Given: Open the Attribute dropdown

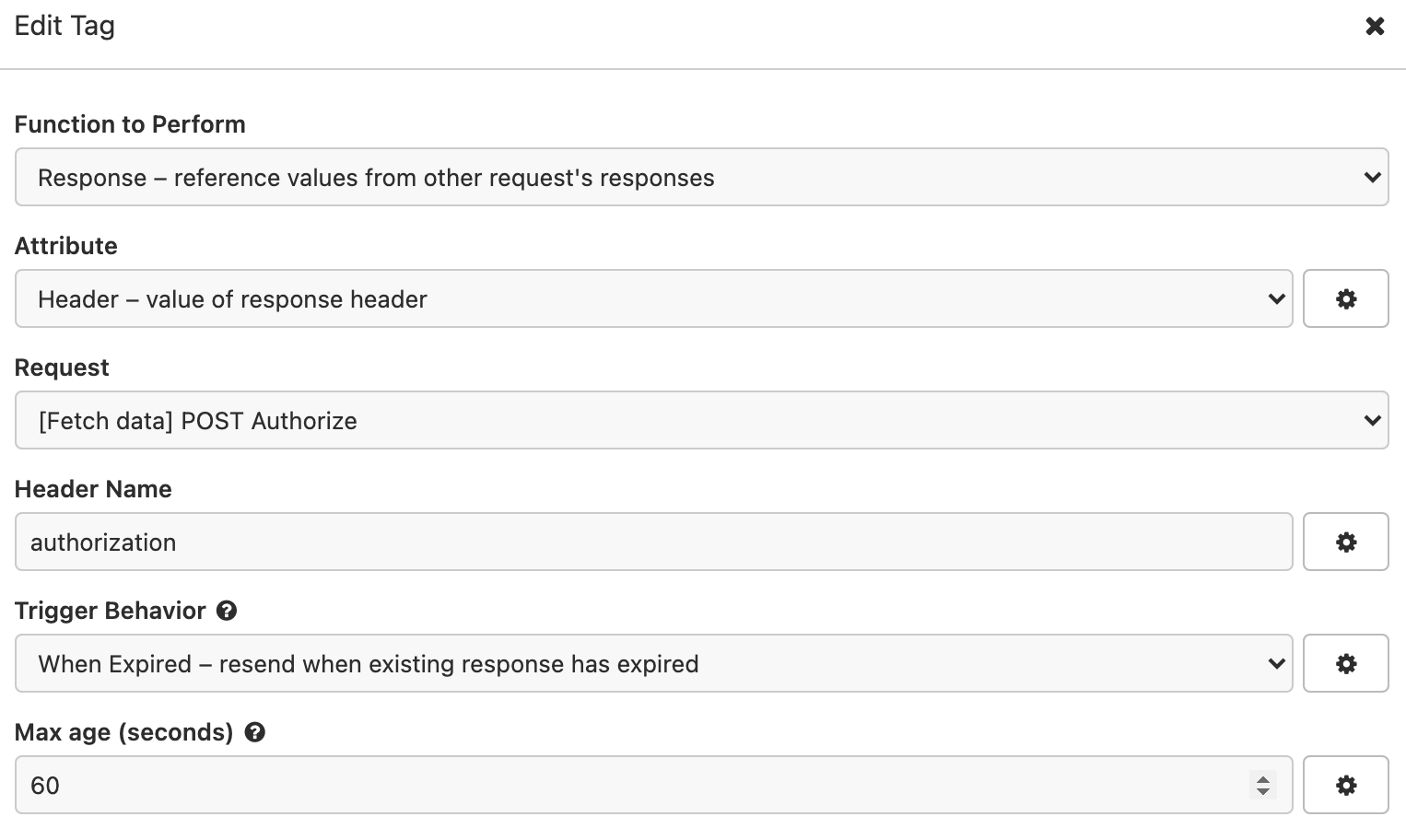Looking at the screenshot, I should pos(652,298).
